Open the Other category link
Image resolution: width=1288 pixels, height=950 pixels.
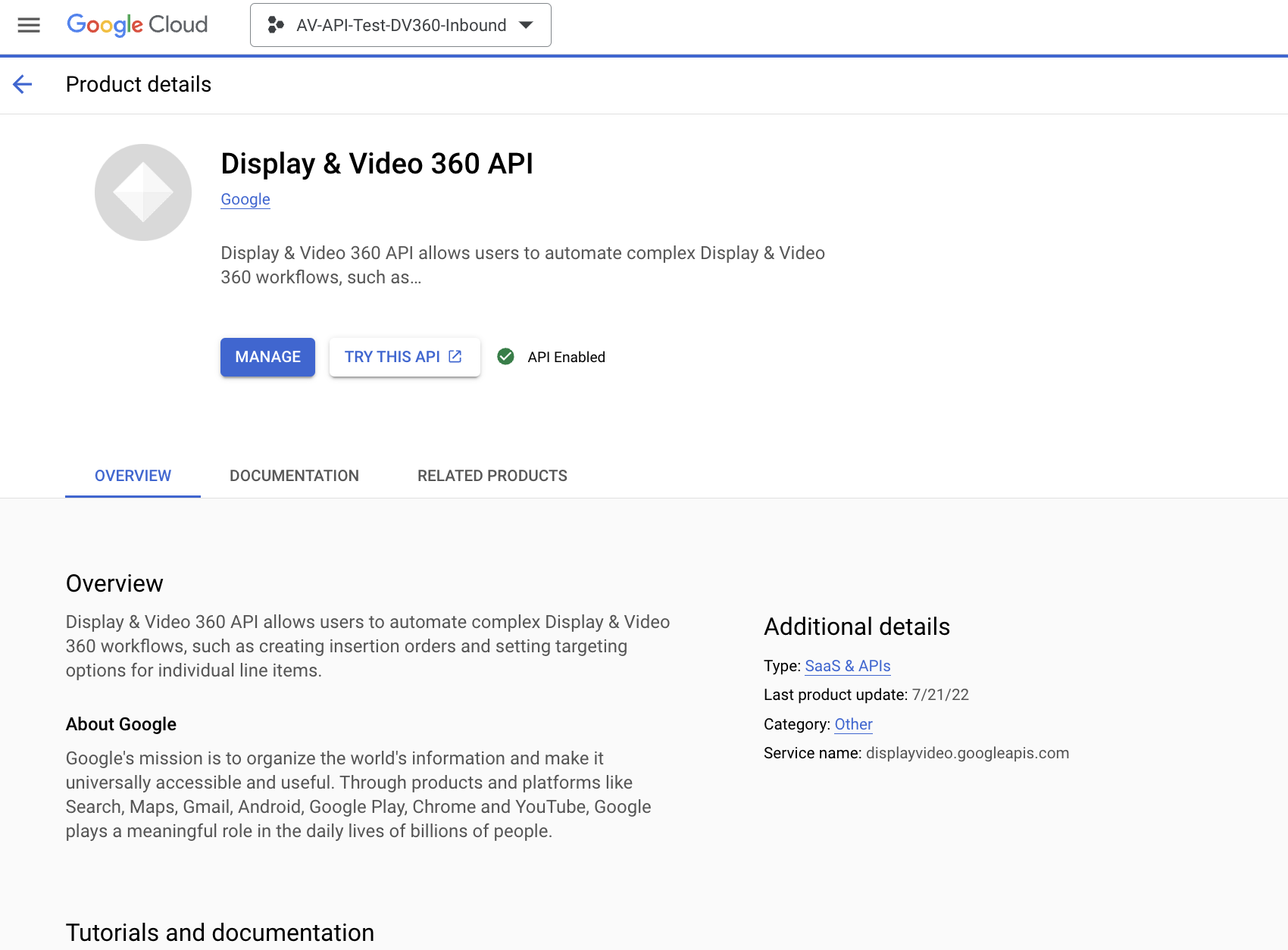click(x=854, y=724)
